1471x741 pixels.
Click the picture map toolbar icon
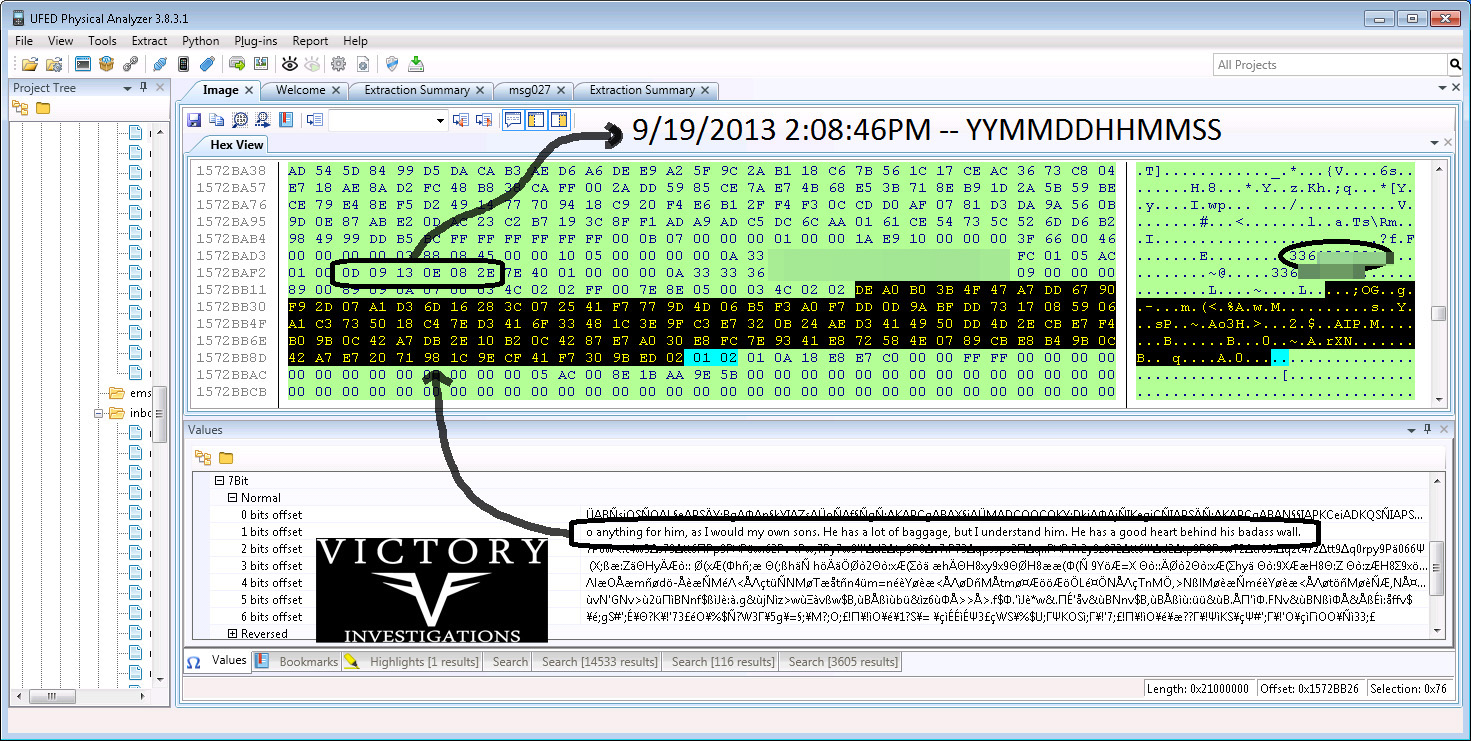[x=260, y=64]
